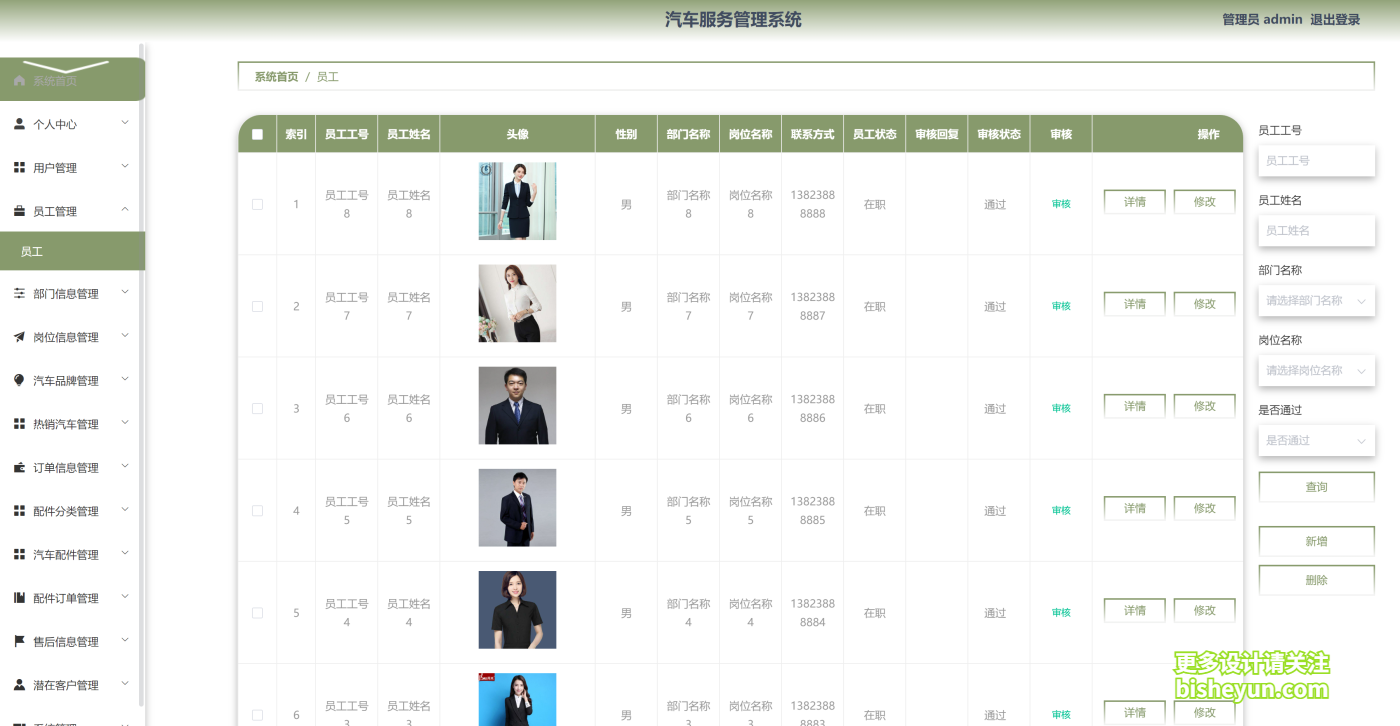
Task: Click the wallet icon for 订单信息管理
Action: 19,467
